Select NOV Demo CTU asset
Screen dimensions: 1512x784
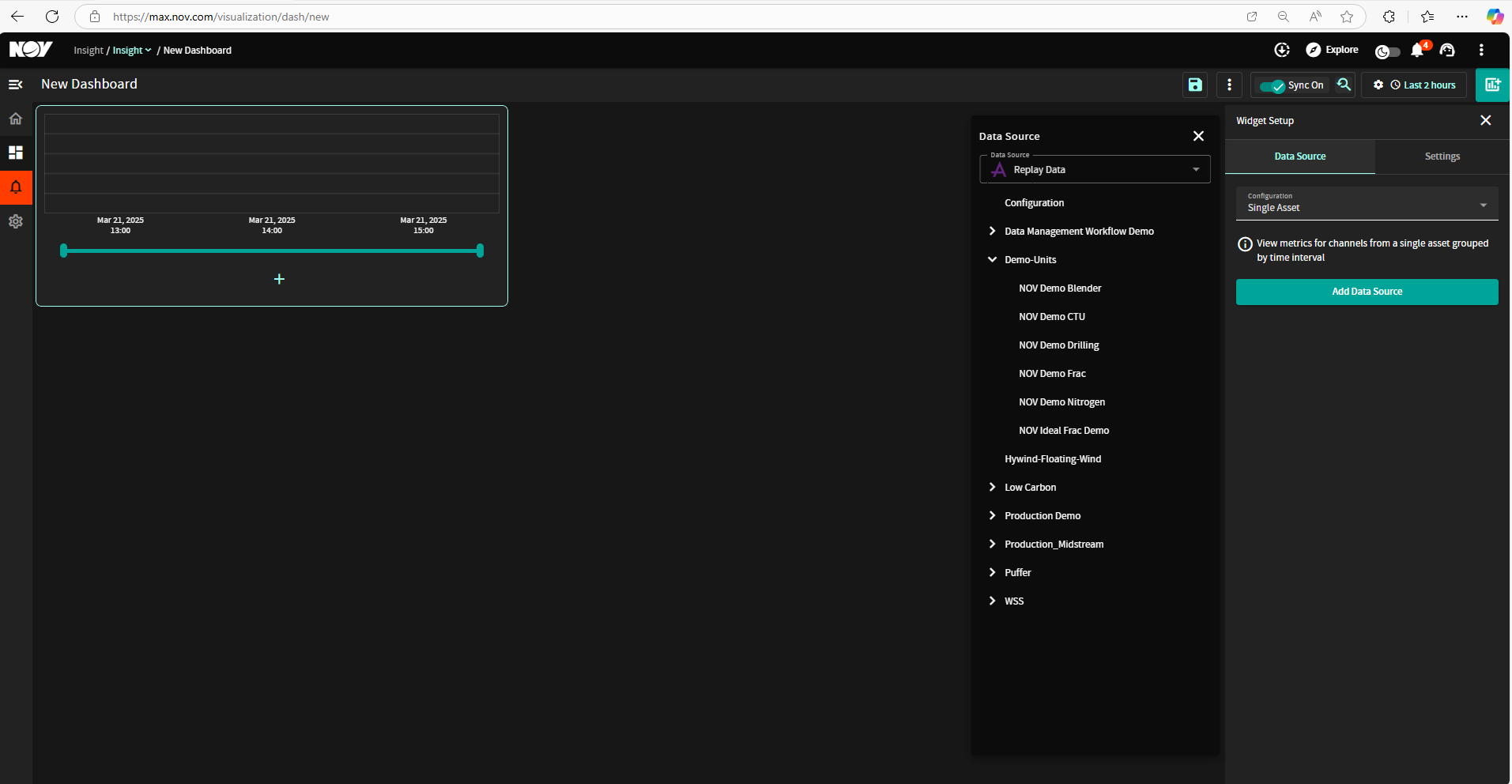coord(1052,316)
